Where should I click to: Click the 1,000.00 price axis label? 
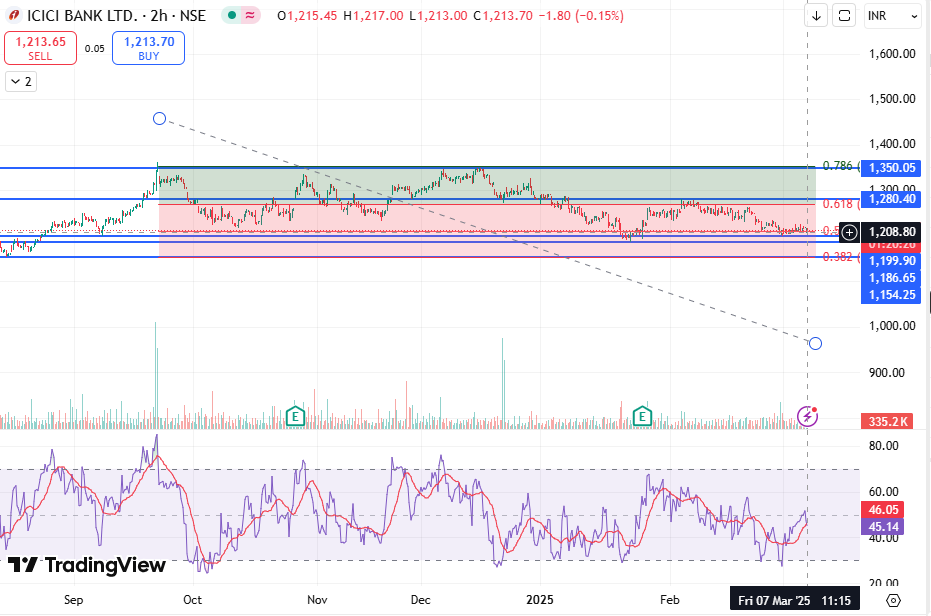[892, 326]
